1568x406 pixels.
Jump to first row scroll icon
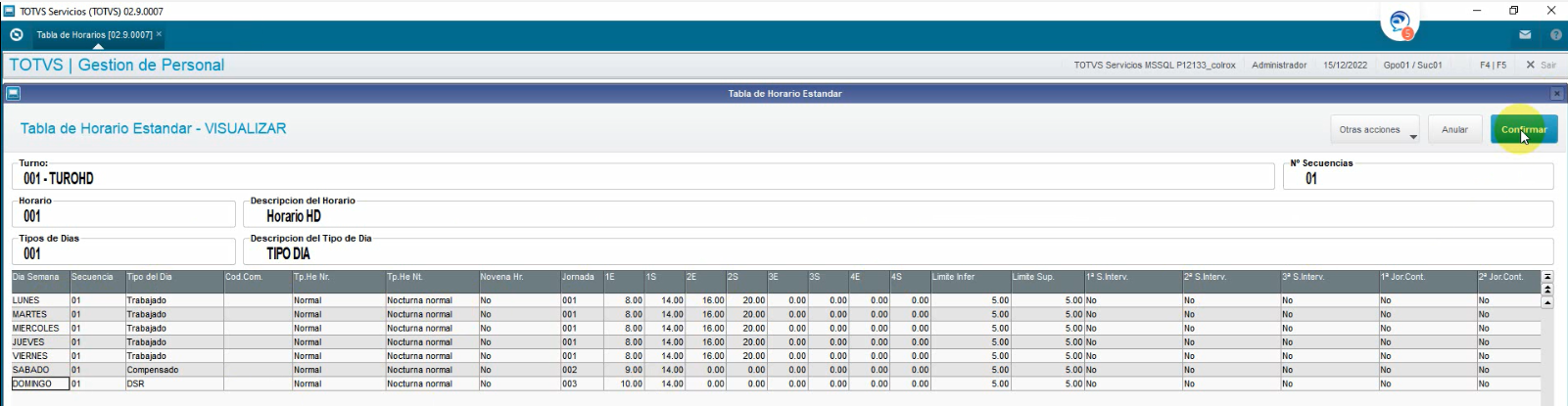(x=1547, y=277)
